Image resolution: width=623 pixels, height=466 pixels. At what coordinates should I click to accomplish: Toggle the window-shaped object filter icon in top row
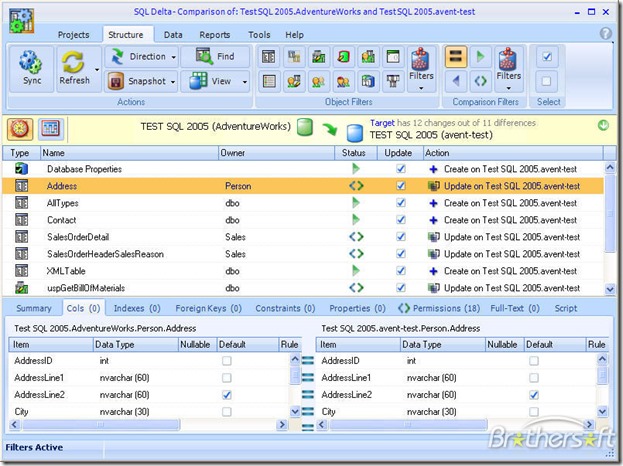point(393,57)
